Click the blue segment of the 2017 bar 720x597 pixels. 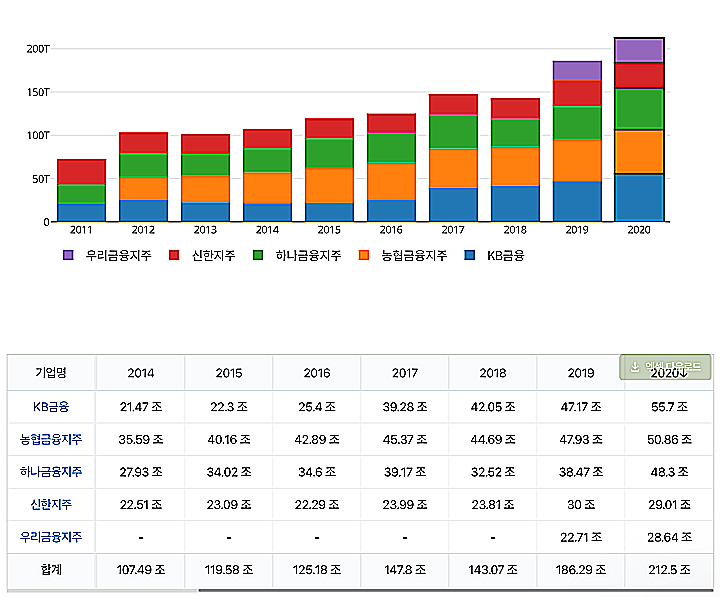coord(453,205)
